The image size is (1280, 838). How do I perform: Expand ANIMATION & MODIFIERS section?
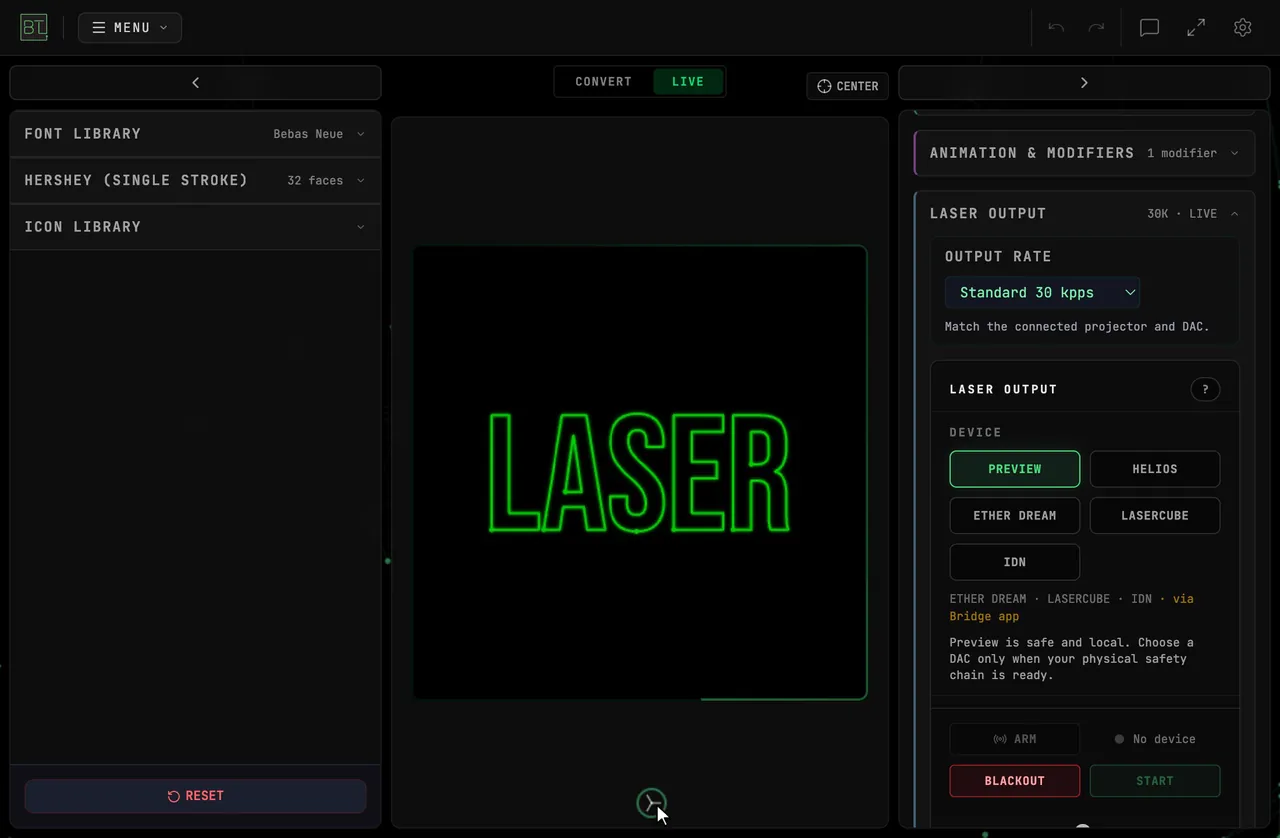click(1084, 153)
